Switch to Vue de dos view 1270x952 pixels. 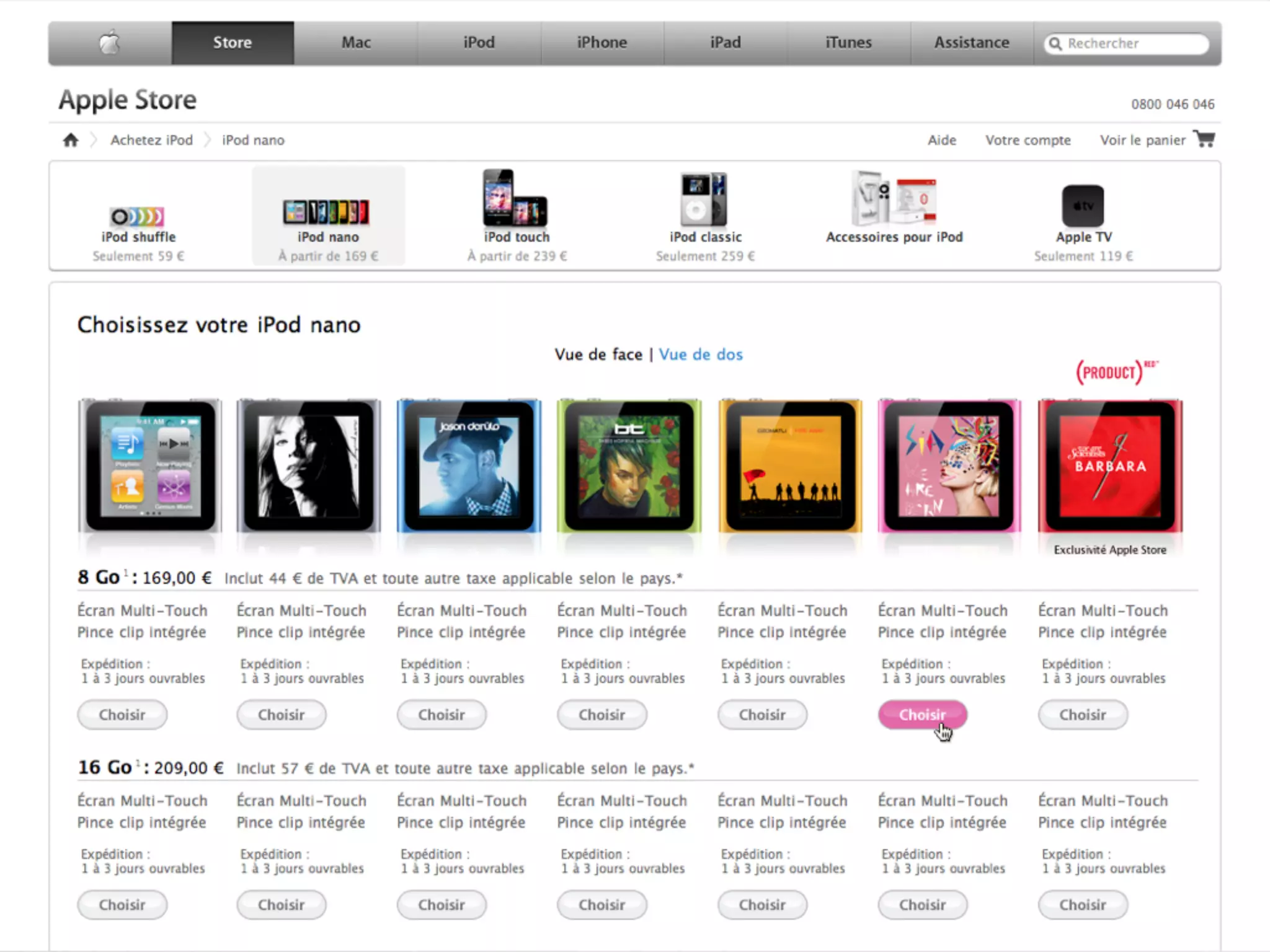pyautogui.click(x=701, y=355)
